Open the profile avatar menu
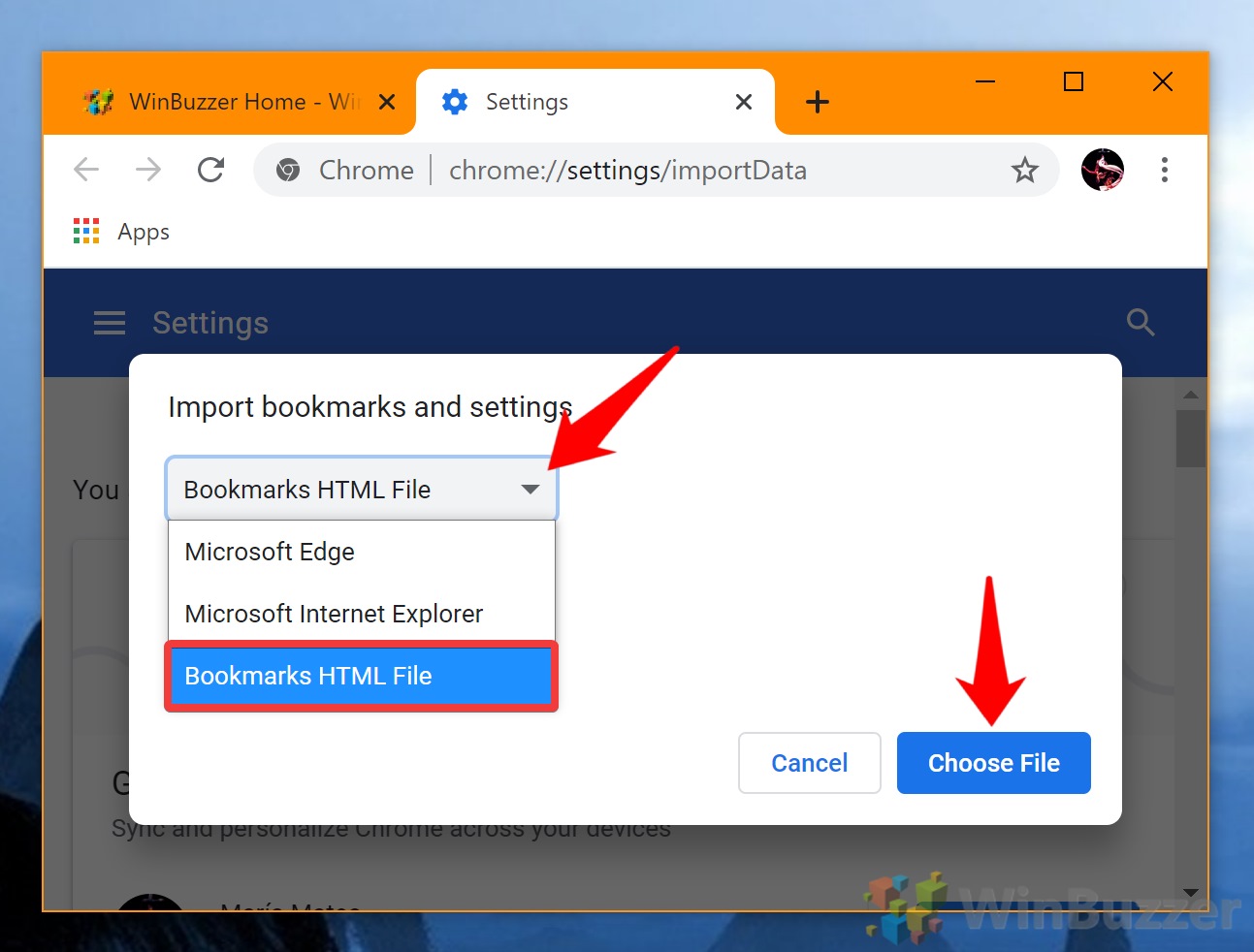This screenshot has width=1254, height=952. pyautogui.click(x=1103, y=170)
